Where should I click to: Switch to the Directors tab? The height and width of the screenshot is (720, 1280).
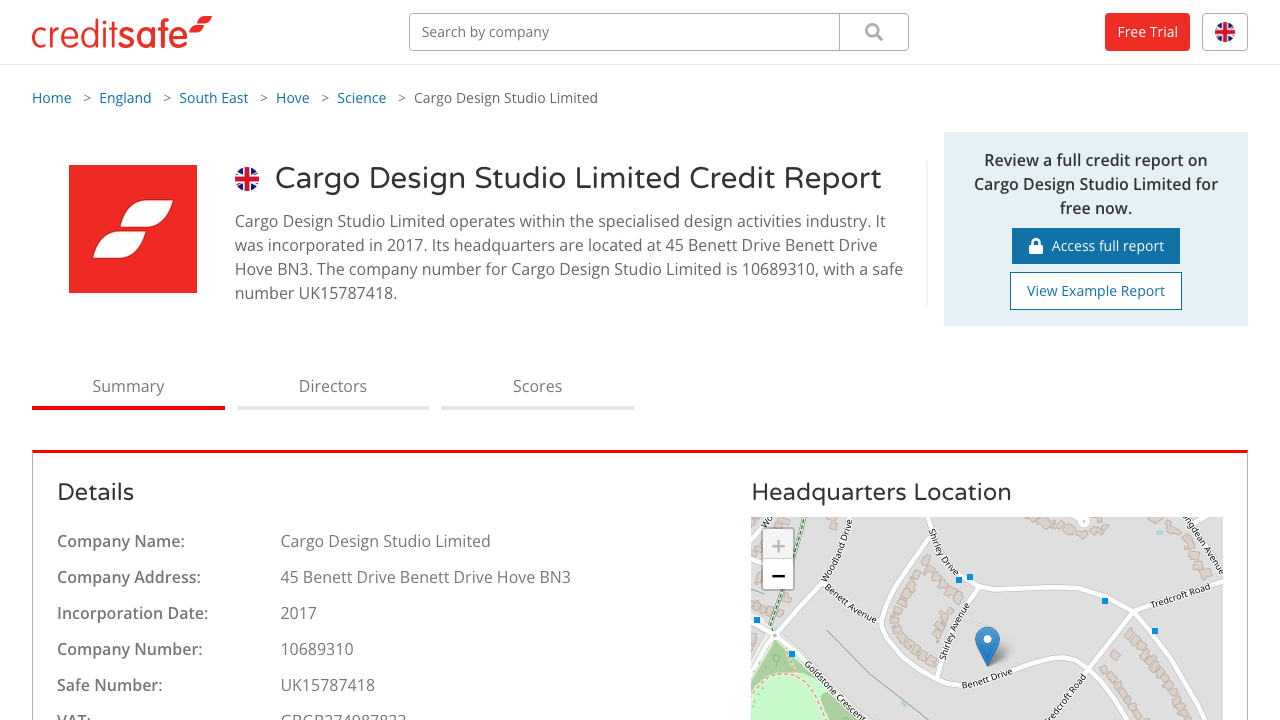pos(332,386)
